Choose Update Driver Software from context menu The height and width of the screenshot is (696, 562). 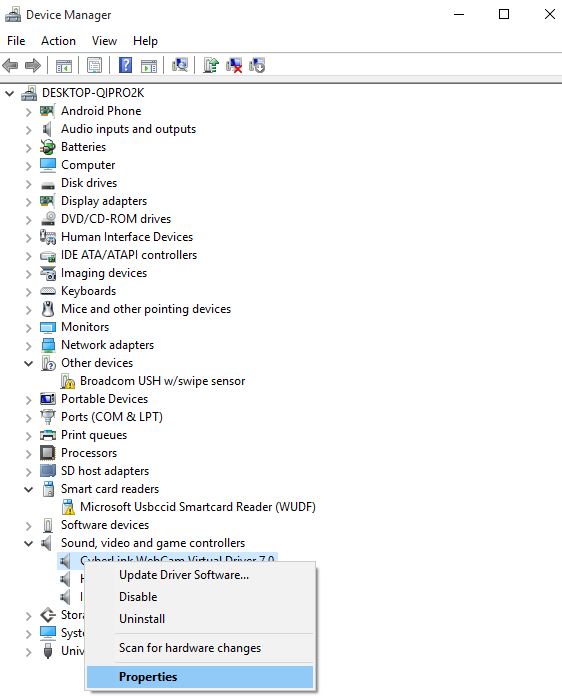click(x=200, y=575)
